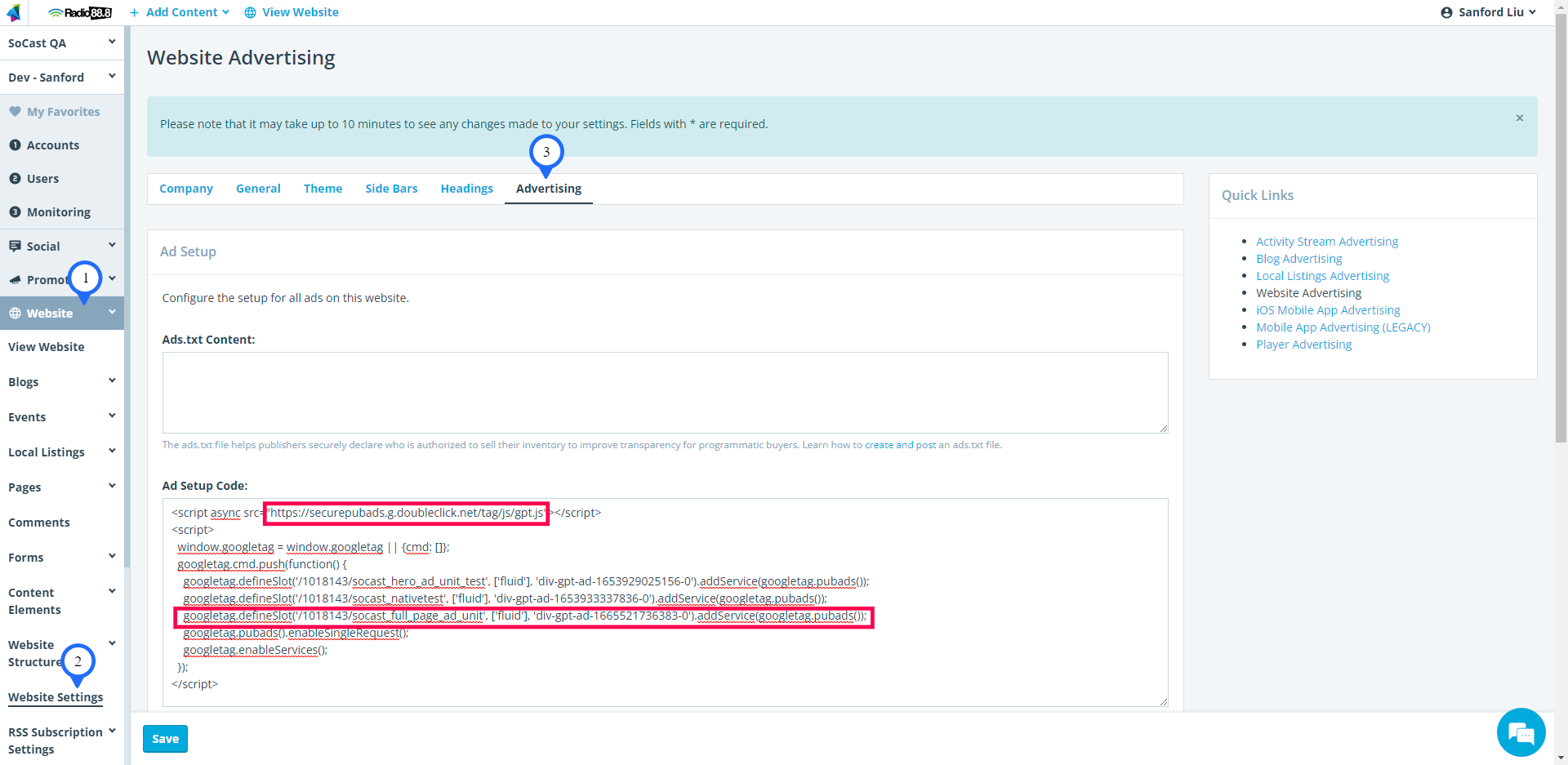Expand the RSS Subscription Settings submenu

pos(112,731)
